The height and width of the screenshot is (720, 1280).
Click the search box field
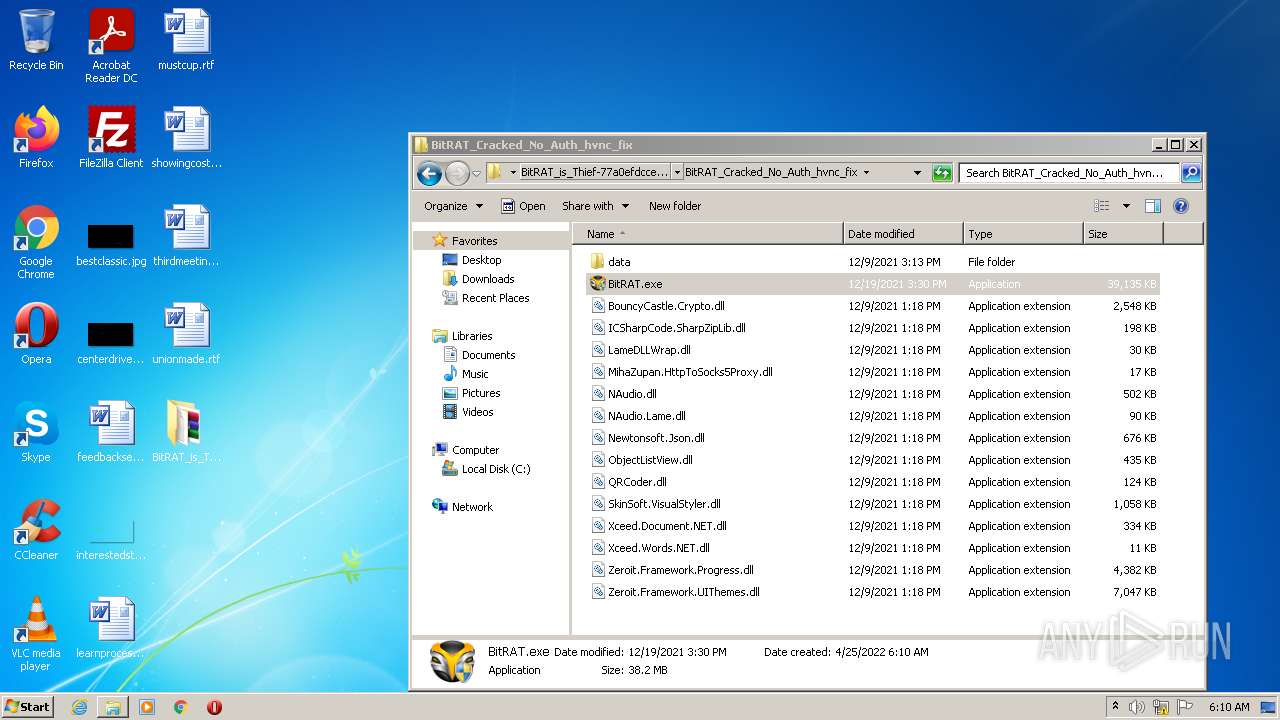coord(1069,173)
